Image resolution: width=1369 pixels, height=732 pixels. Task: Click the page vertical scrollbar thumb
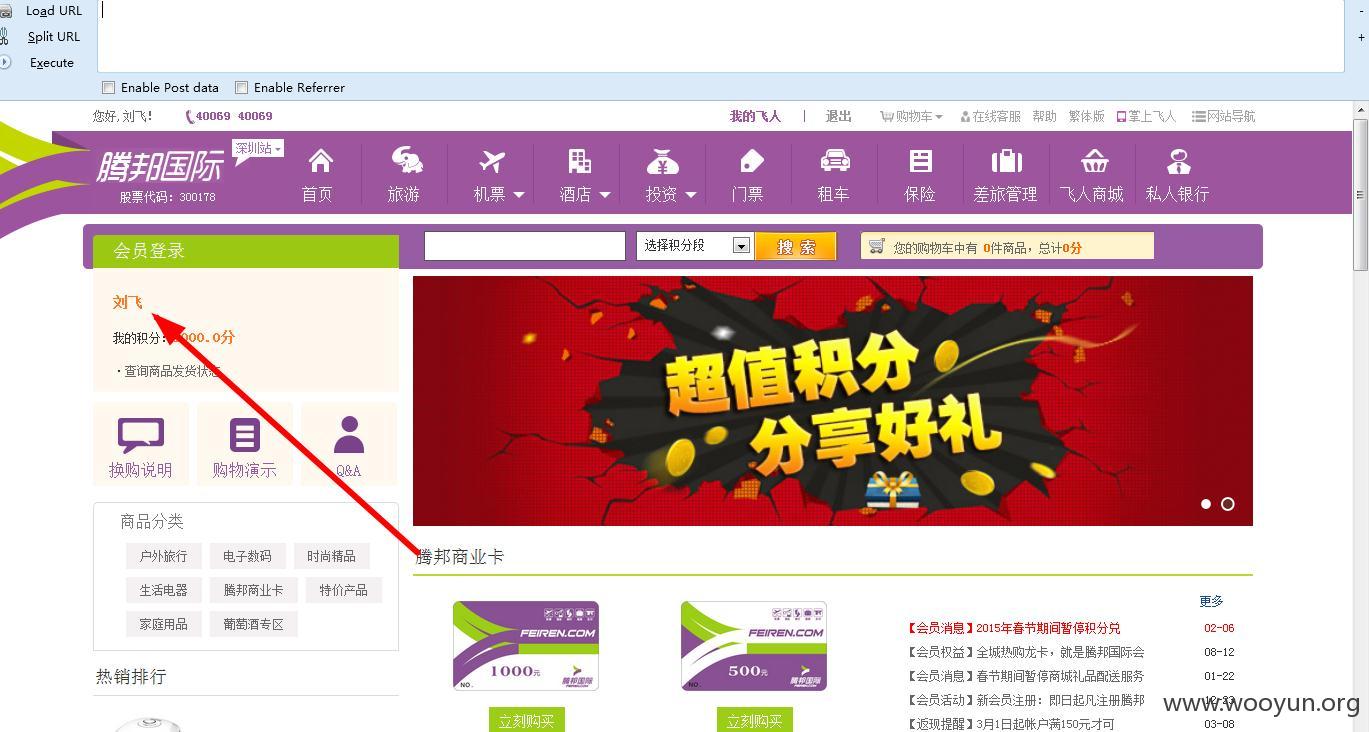(x=1360, y=193)
